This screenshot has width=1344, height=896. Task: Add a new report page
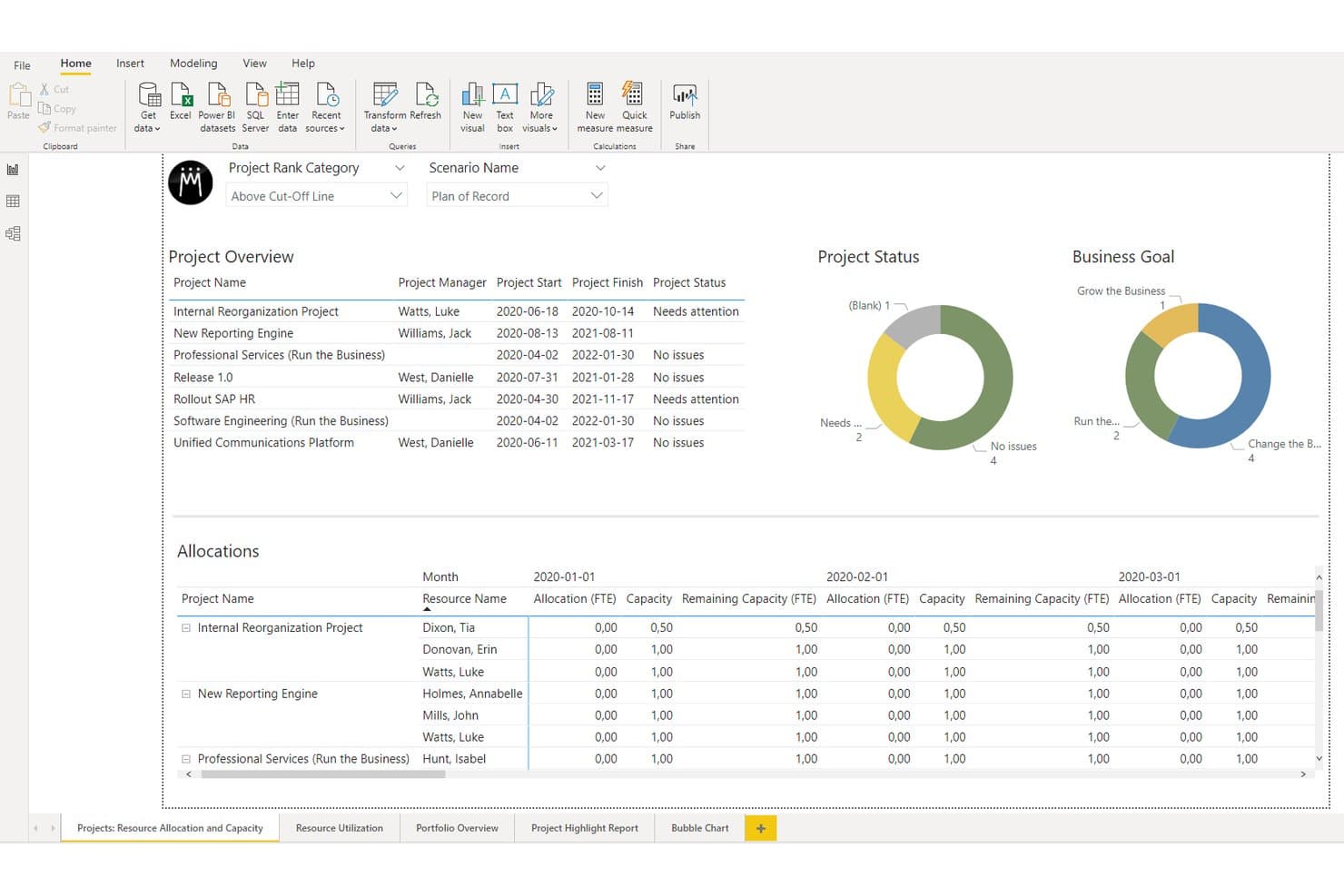click(761, 828)
